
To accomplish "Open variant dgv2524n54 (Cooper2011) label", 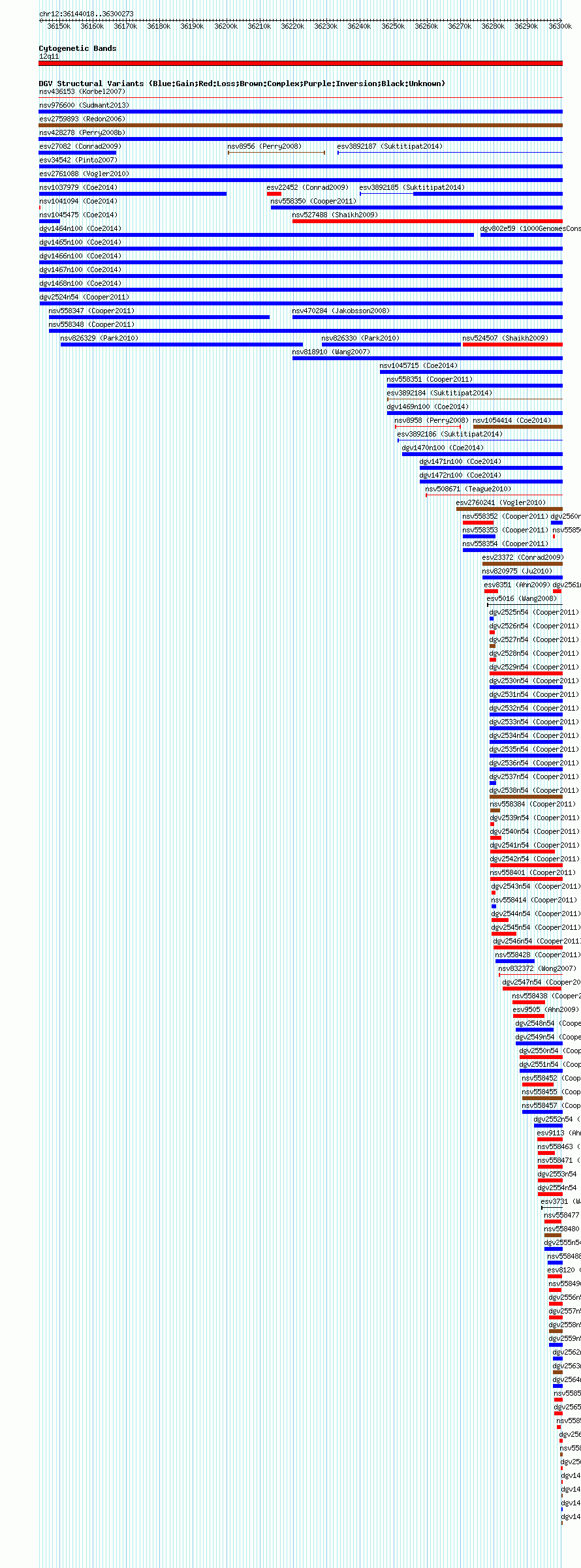I will click(x=84, y=297).
